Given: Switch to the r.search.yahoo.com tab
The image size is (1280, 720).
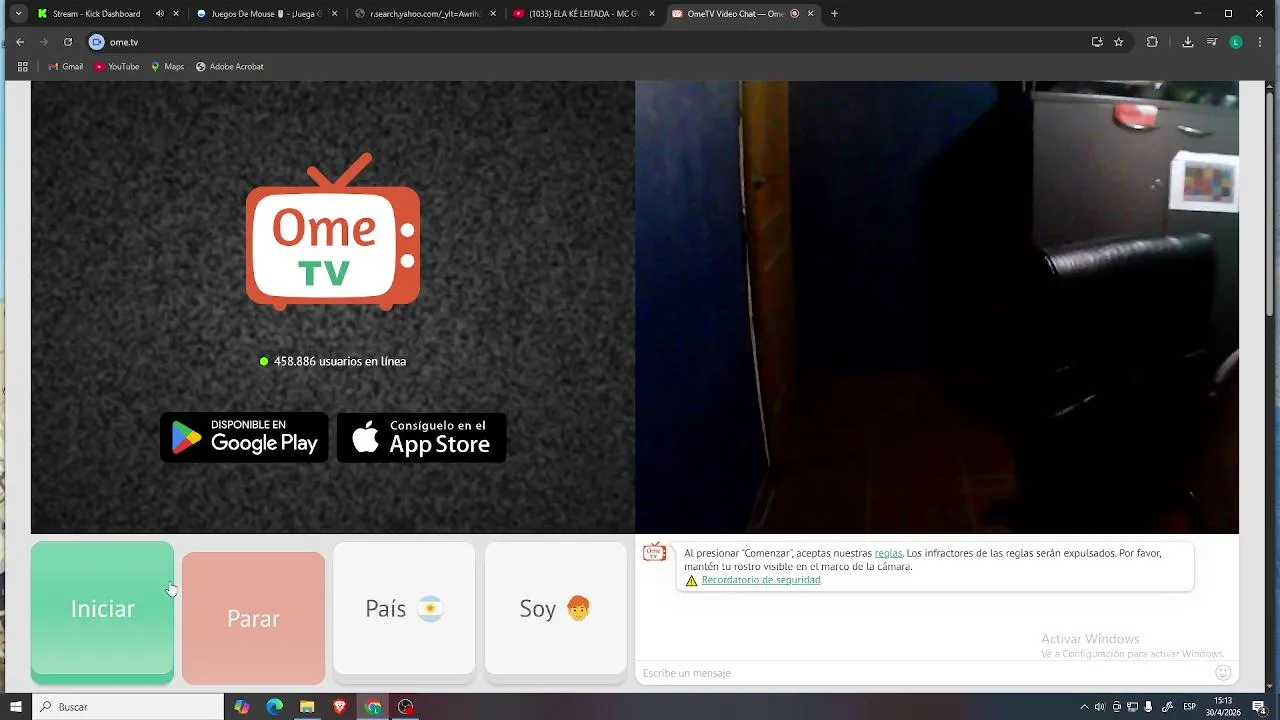Looking at the screenshot, I should (425, 14).
